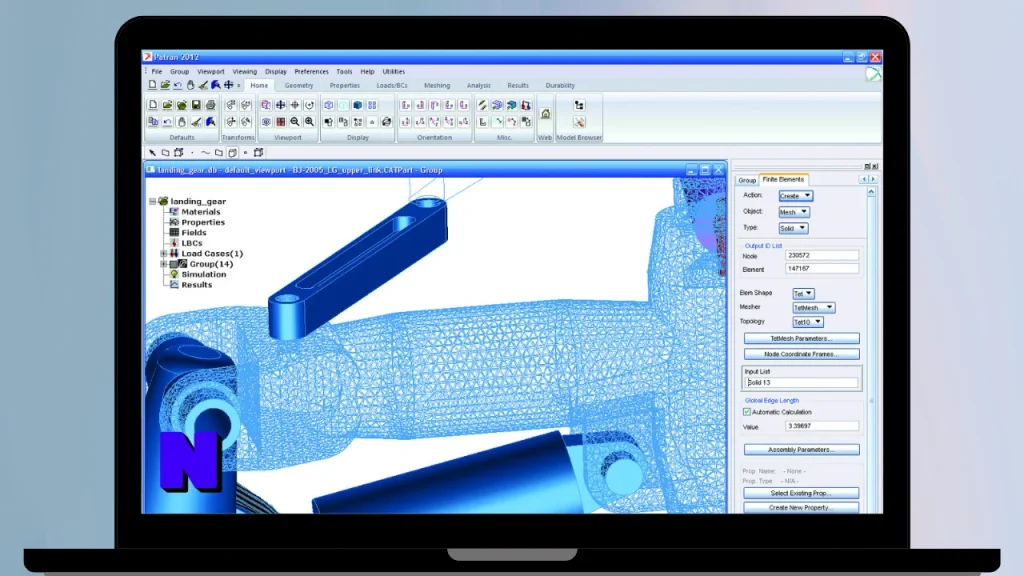Click the Global Edge Length Value field
Viewport: 1024px width, 576px height.
822,426
